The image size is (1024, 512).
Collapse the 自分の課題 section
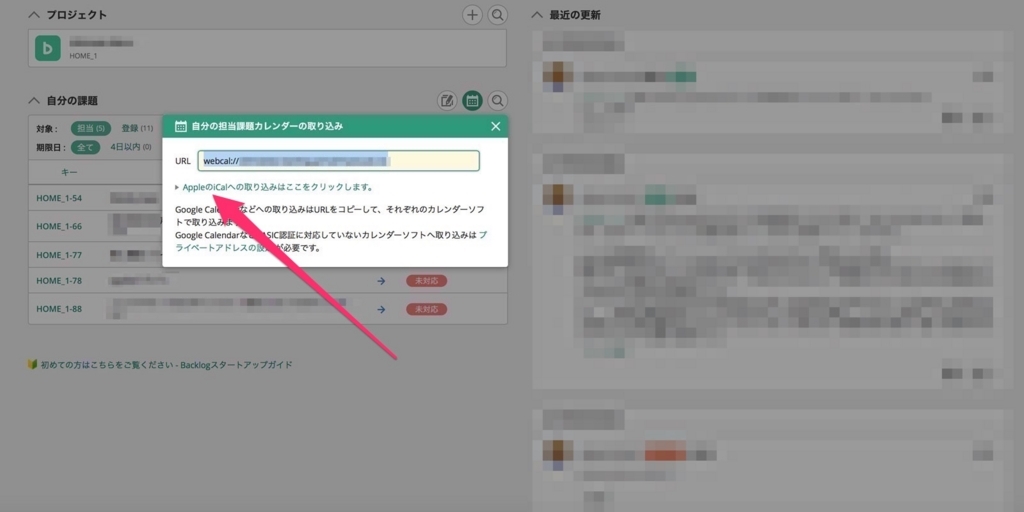(x=34, y=101)
